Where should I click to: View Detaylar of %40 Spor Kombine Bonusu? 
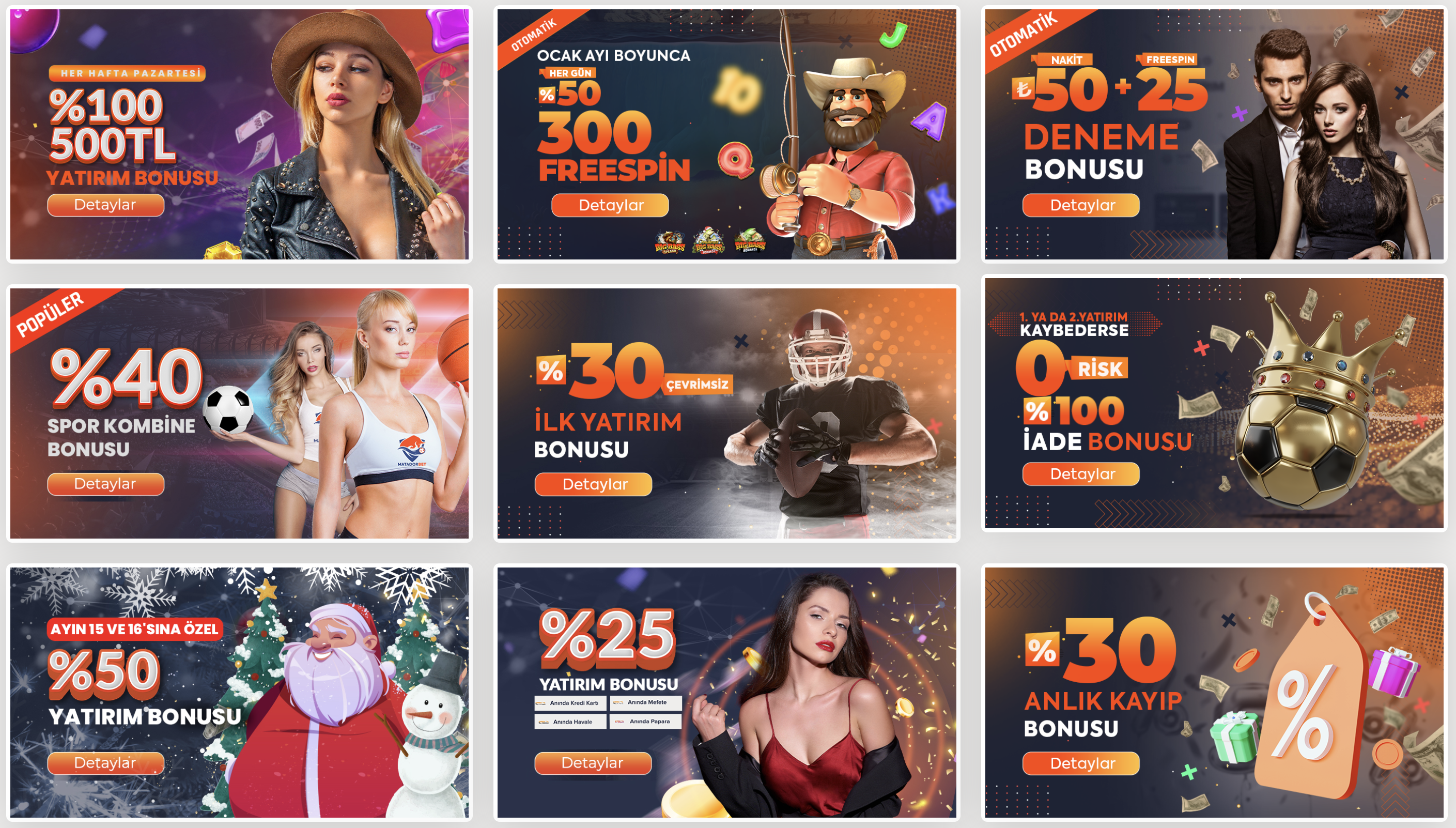tap(106, 484)
